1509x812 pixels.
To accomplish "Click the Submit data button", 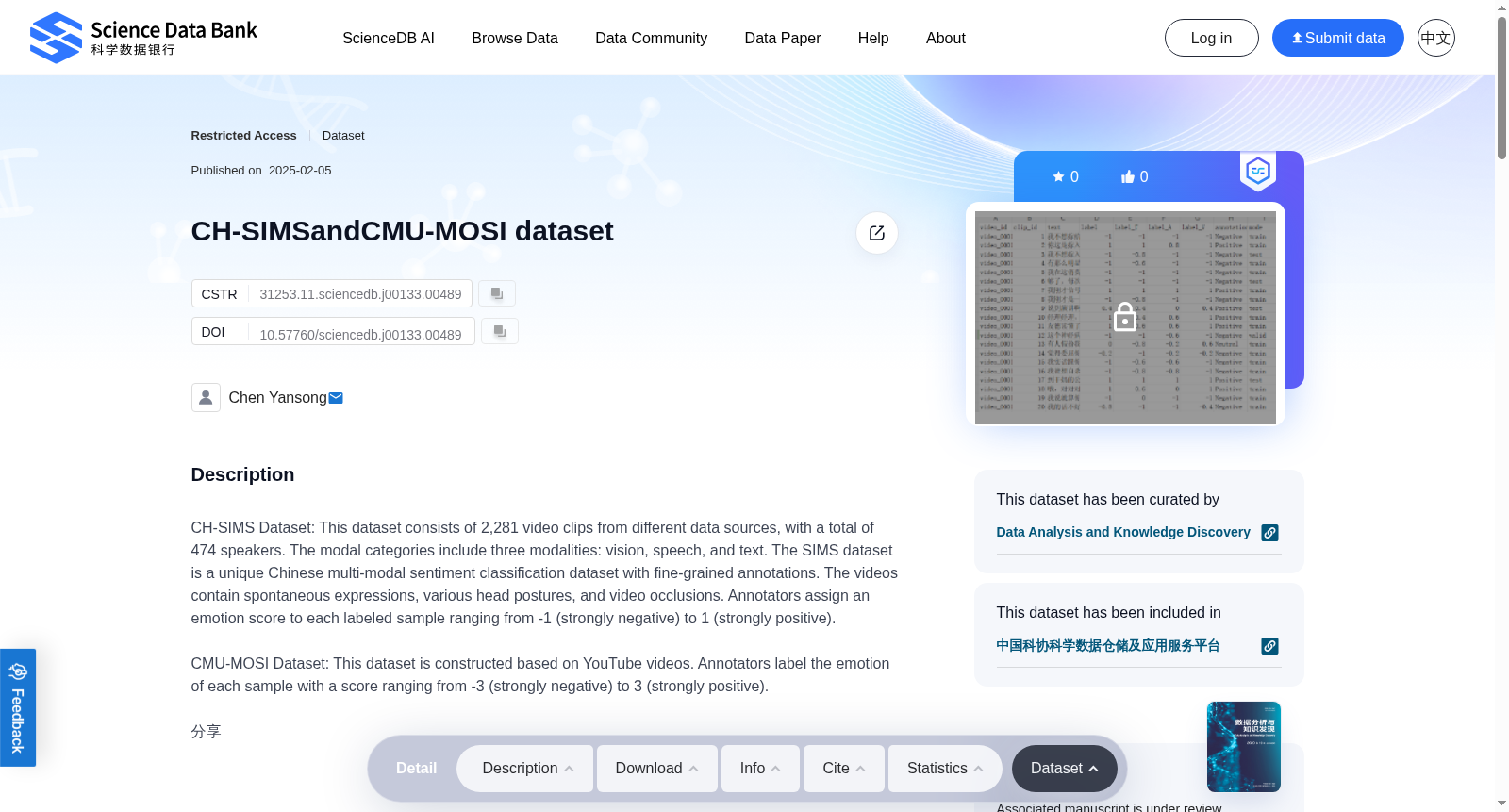I will pos(1338,38).
